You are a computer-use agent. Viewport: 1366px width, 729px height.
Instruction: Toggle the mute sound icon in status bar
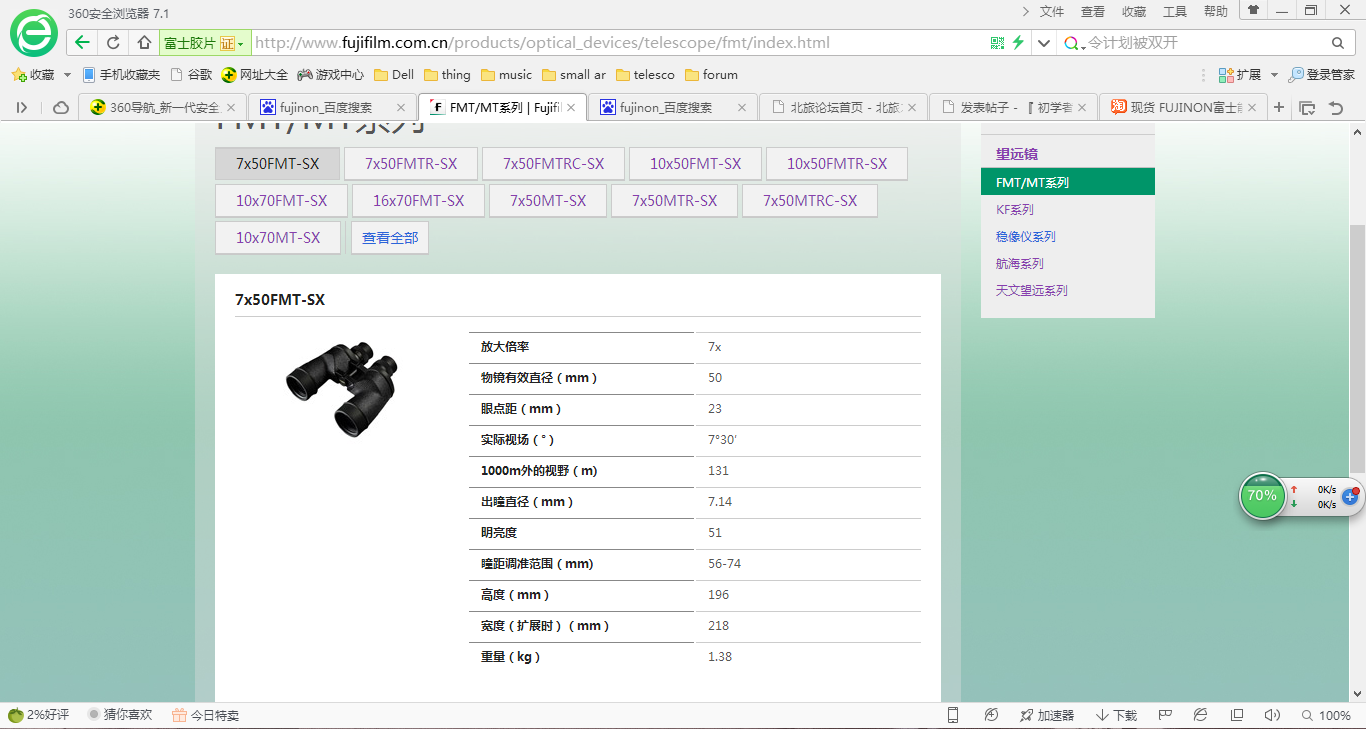(x=1272, y=715)
